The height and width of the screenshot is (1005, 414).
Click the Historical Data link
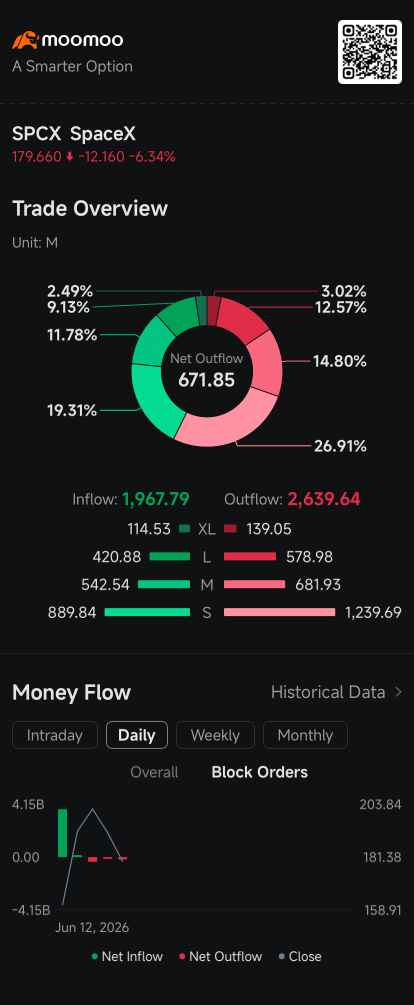click(x=328, y=692)
